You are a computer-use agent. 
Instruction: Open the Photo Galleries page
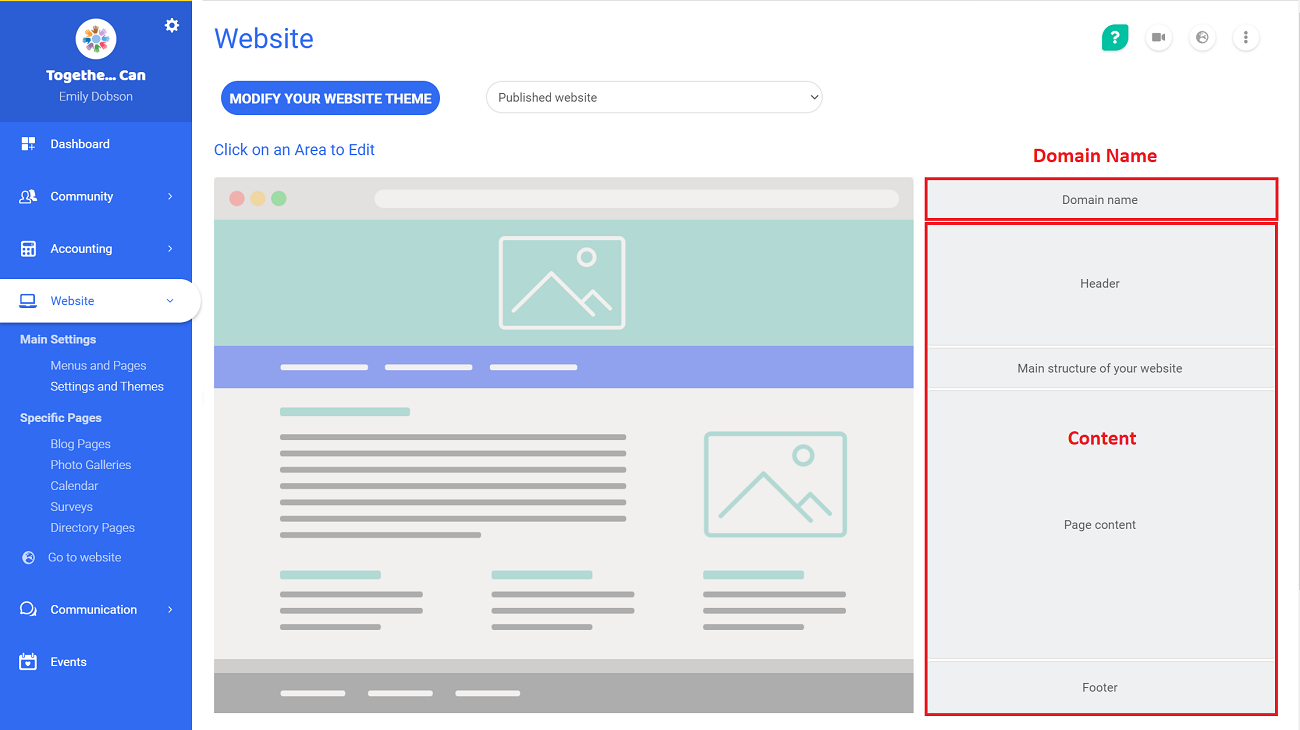pyautogui.click(x=91, y=464)
